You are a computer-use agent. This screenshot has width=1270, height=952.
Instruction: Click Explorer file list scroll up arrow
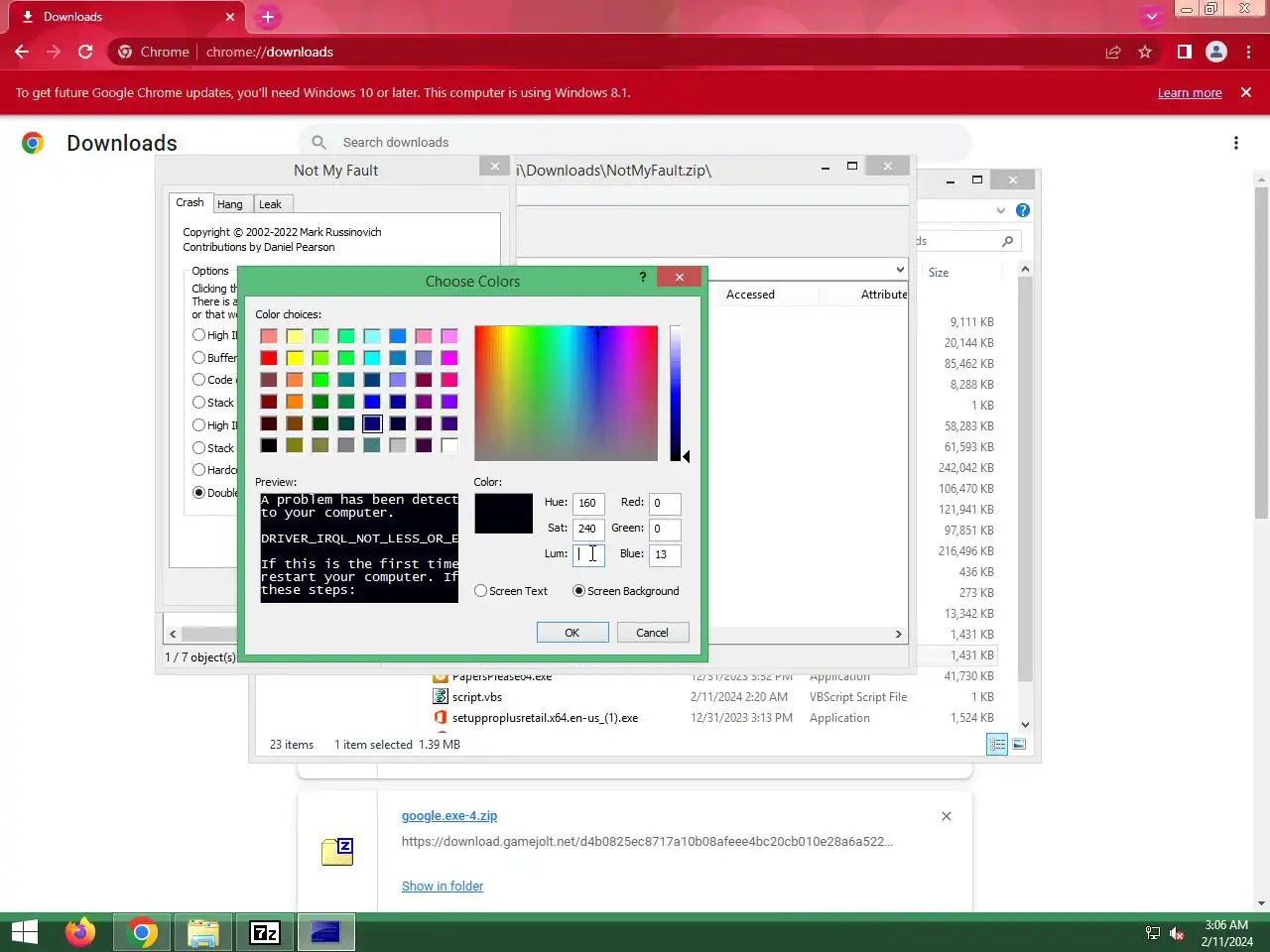click(1025, 270)
